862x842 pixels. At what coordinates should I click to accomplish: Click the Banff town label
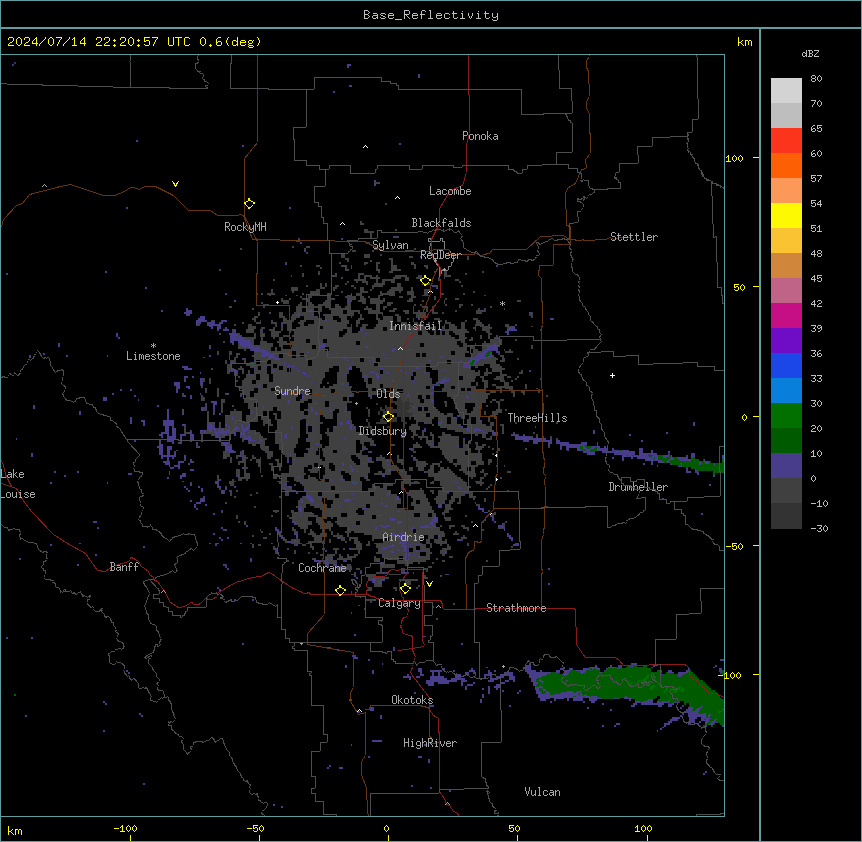124,567
